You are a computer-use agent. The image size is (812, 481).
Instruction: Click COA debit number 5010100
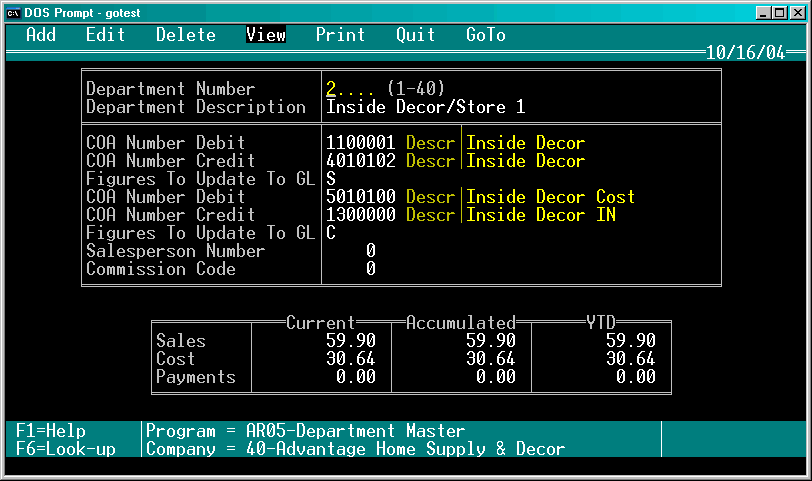point(361,197)
